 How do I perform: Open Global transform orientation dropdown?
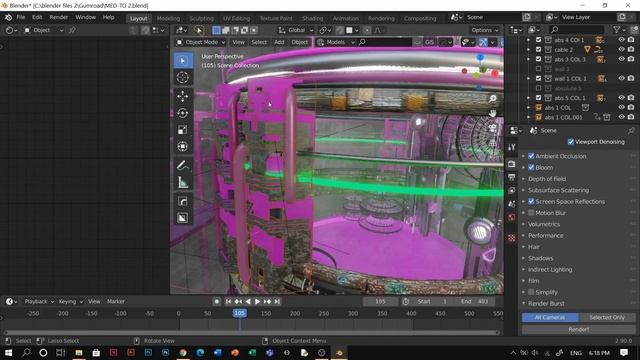tap(296, 30)
